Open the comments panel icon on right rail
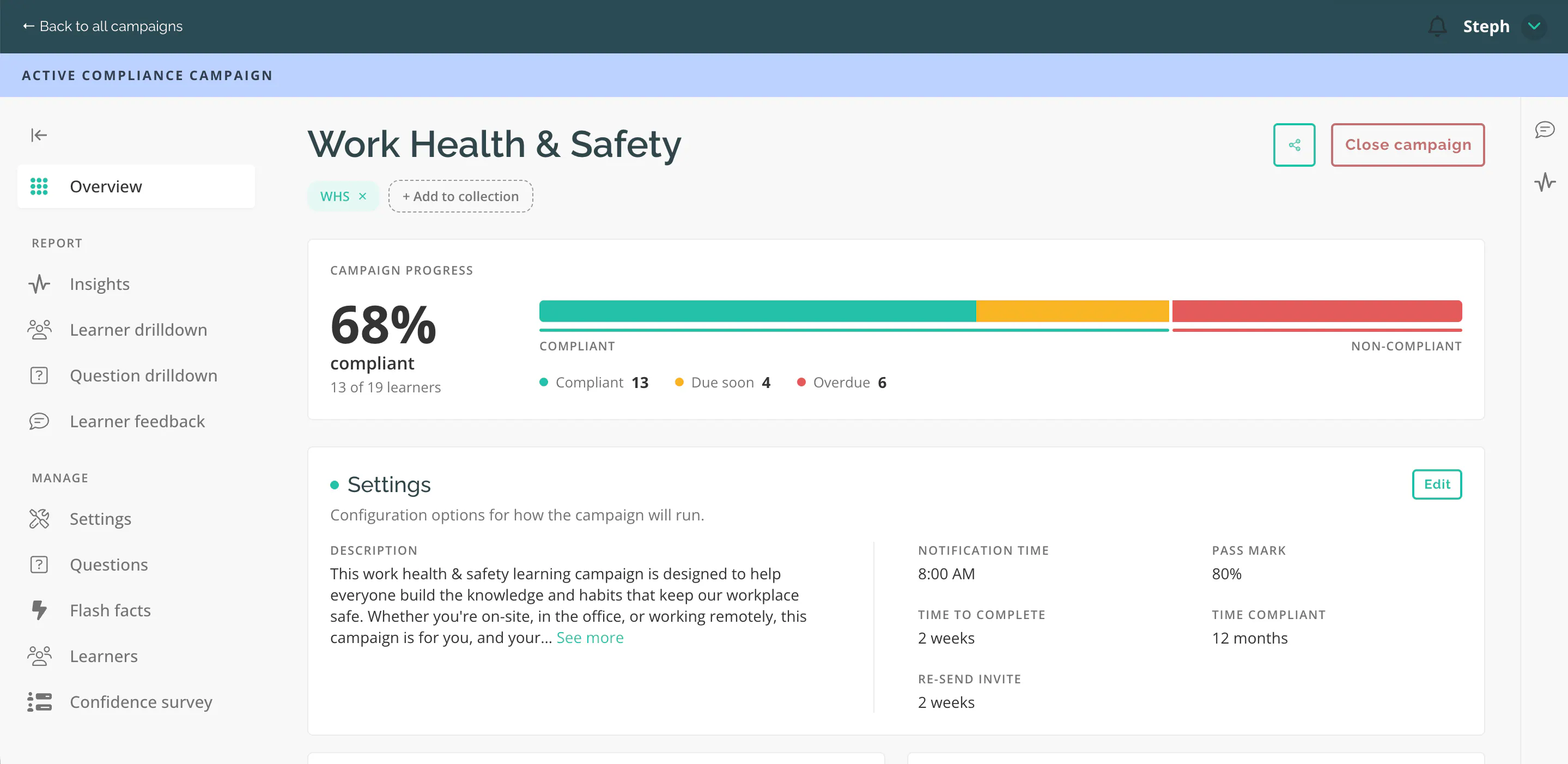Image resolution: width=1568 pixels, height=764 pixels. tap(1545, 130)
